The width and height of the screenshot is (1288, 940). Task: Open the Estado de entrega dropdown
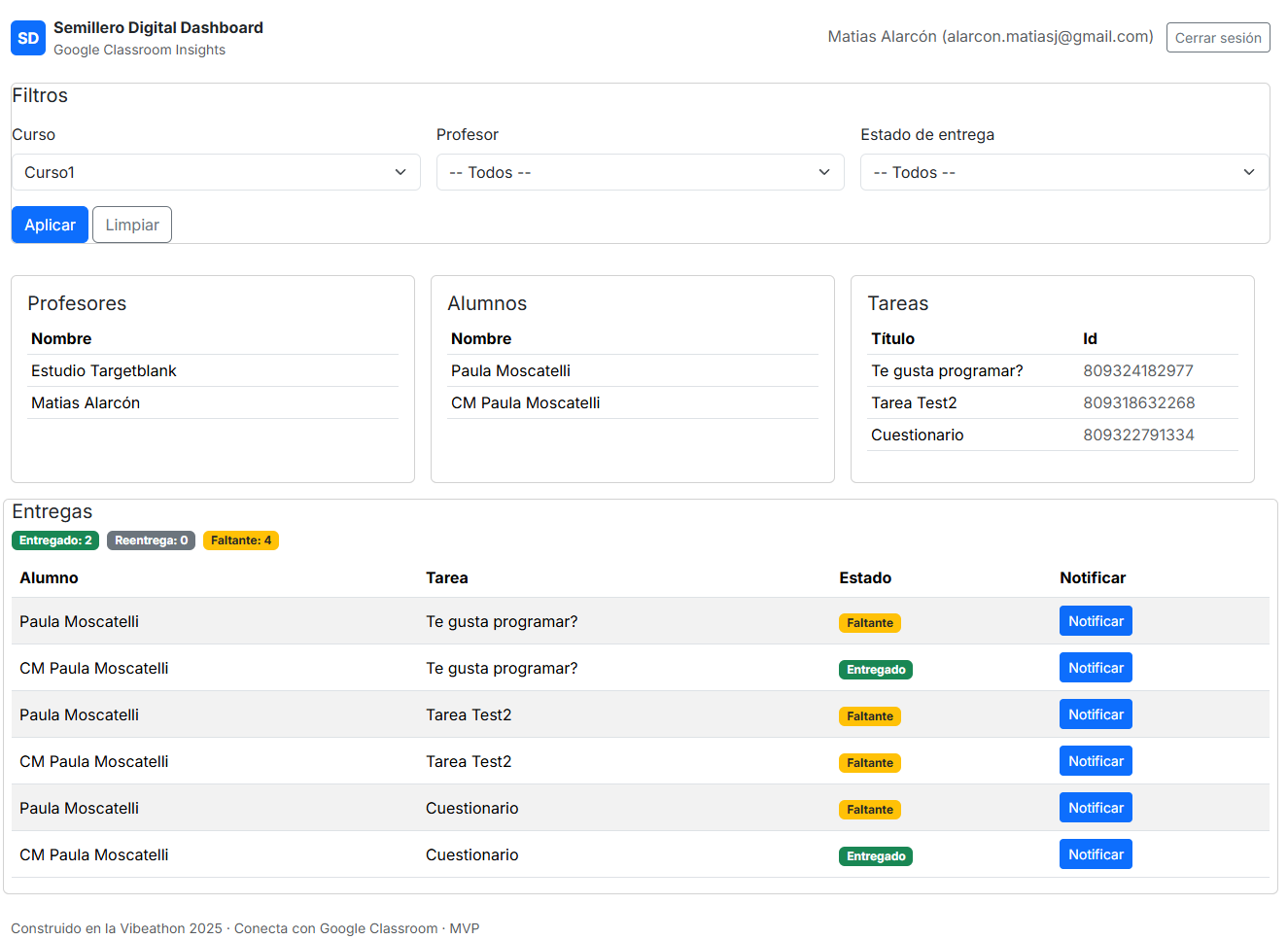click(x=1063, y=171)
